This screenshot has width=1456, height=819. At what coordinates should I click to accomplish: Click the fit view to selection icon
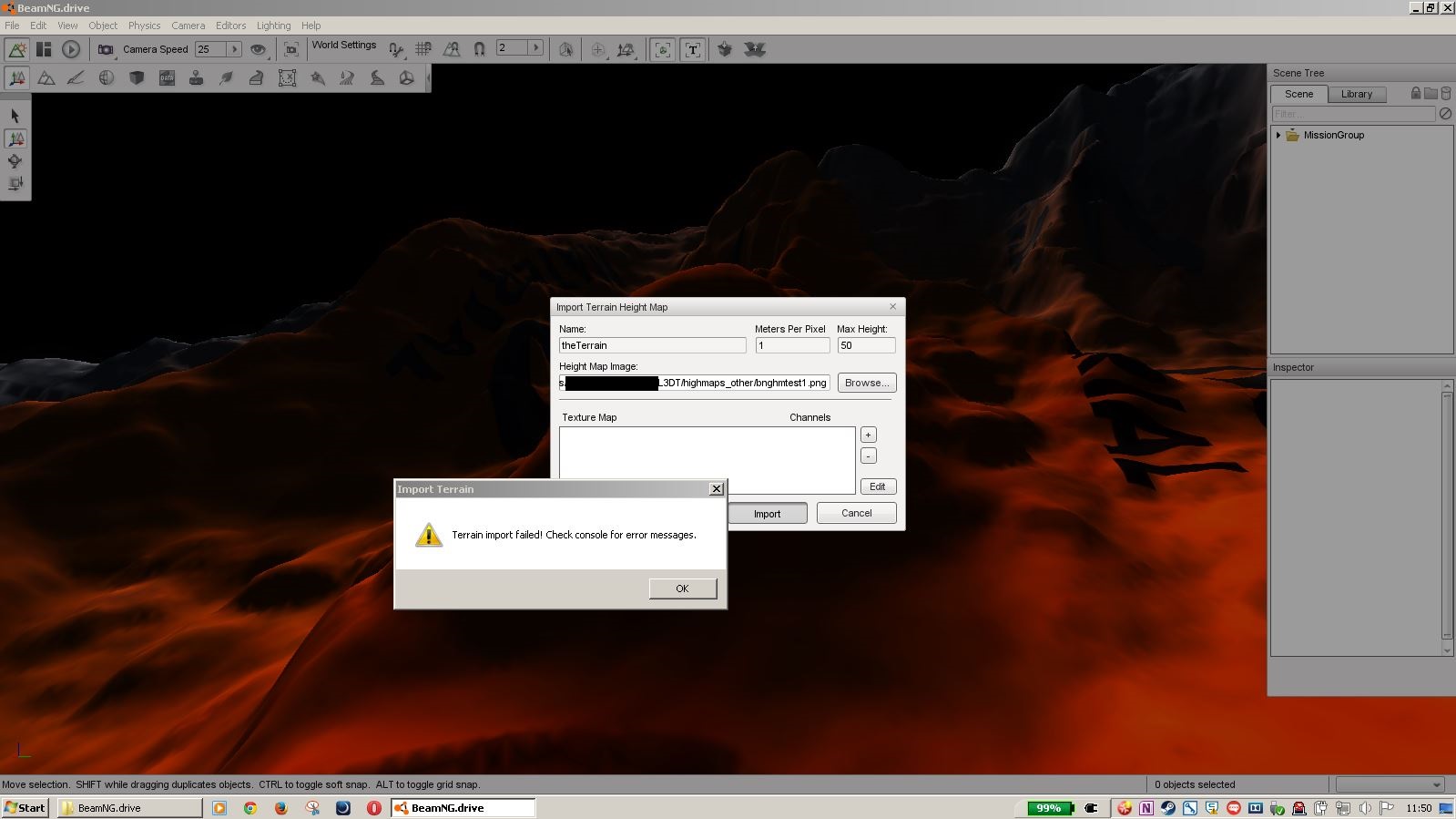(x=291, y=49)
